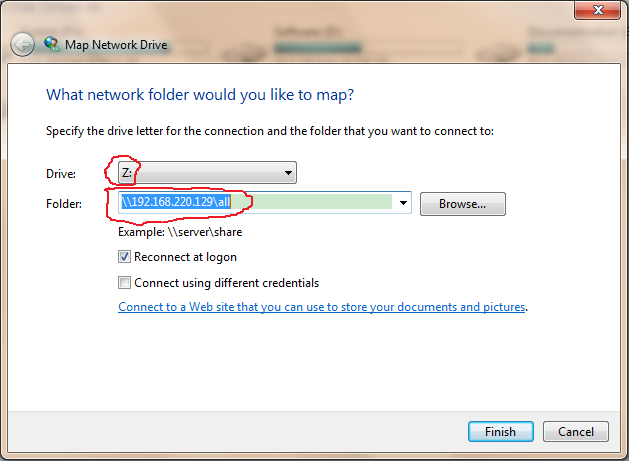Screen dimensions: 629x461
Task: Click the empty area of the Folder field
Action: [x=313, y=202]
